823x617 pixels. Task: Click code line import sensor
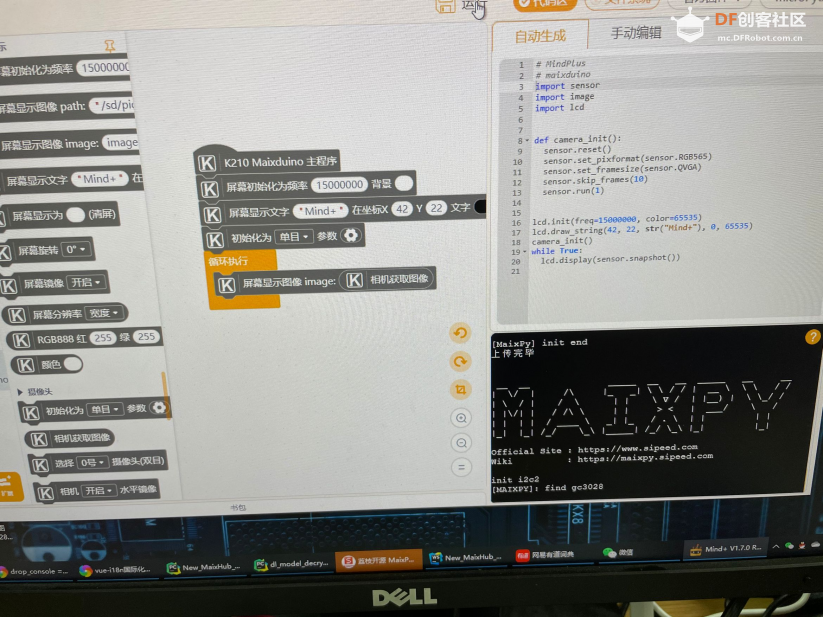(x=567, y=86)
